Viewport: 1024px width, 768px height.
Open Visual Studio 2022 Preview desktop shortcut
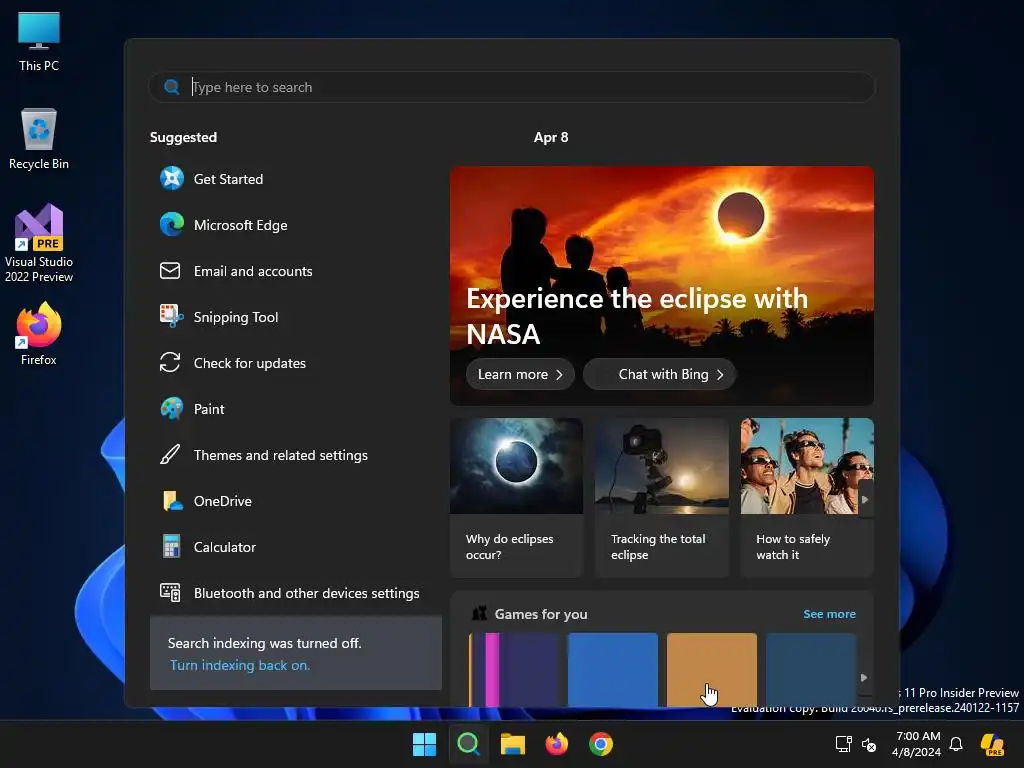pos(39,243)
